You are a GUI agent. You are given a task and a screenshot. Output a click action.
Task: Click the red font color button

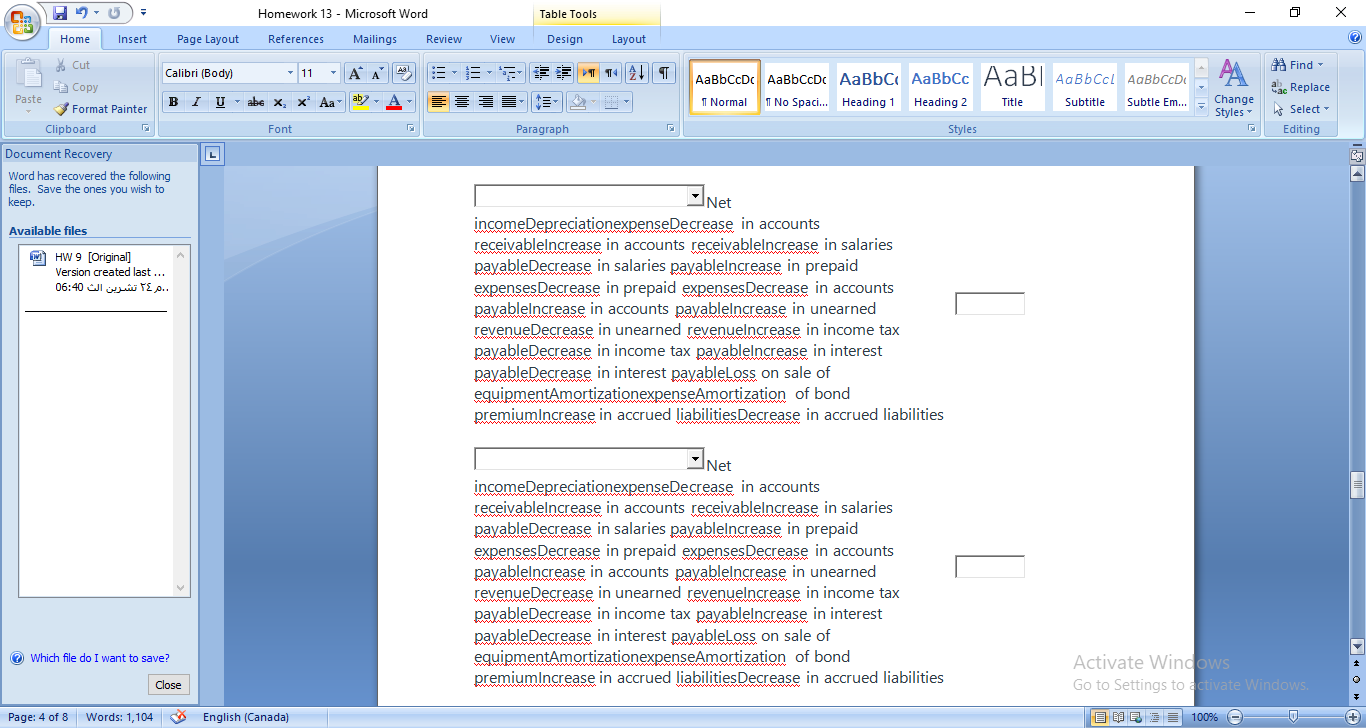tap(394, 102)
